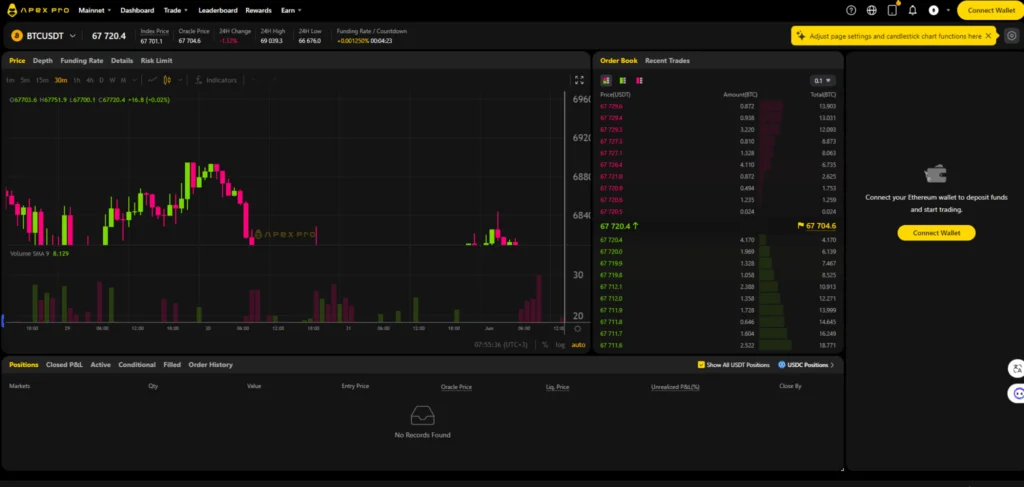Toggle Show All USDT Positions checkbox

701,365
